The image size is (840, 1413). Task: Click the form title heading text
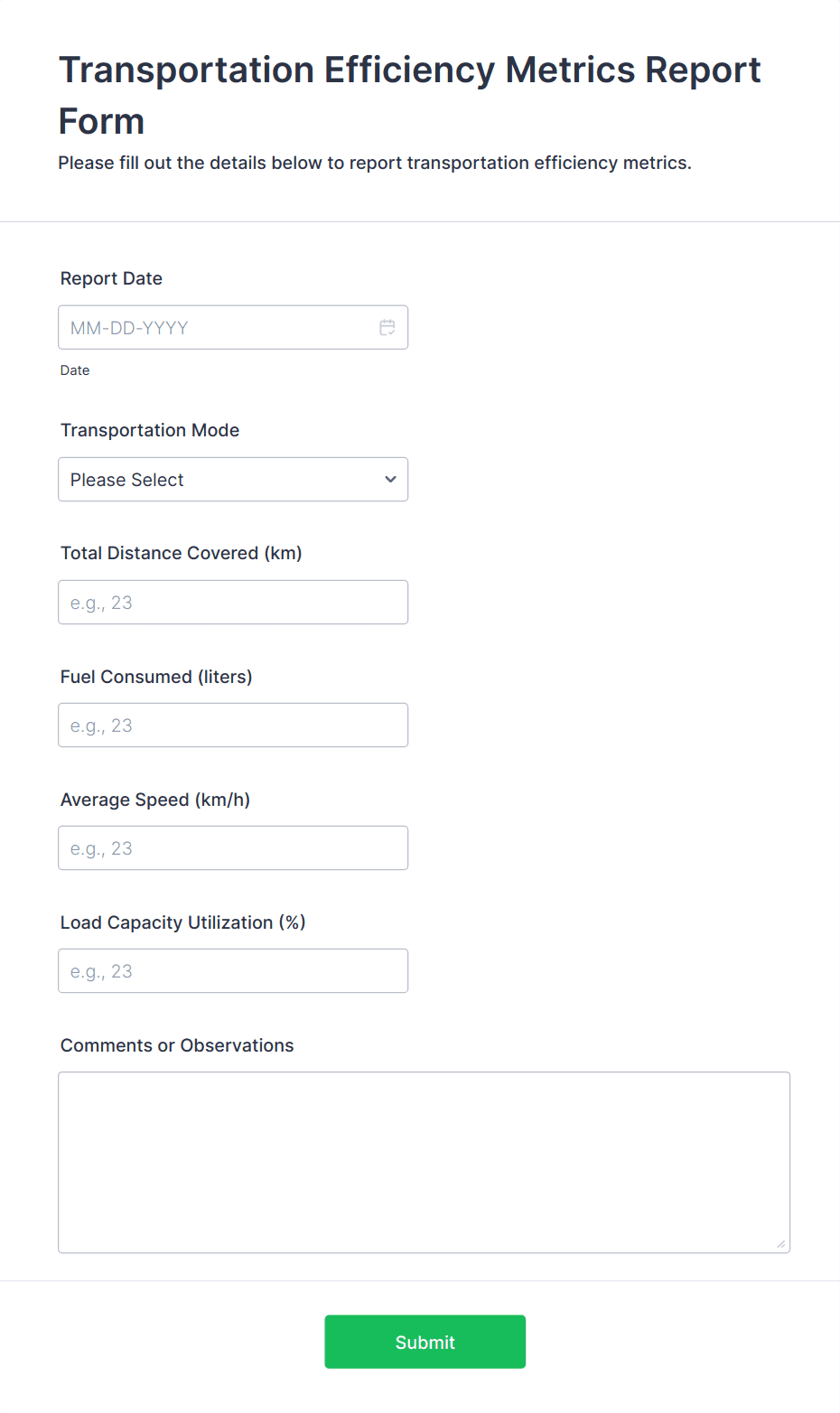[x=408, y=95]
